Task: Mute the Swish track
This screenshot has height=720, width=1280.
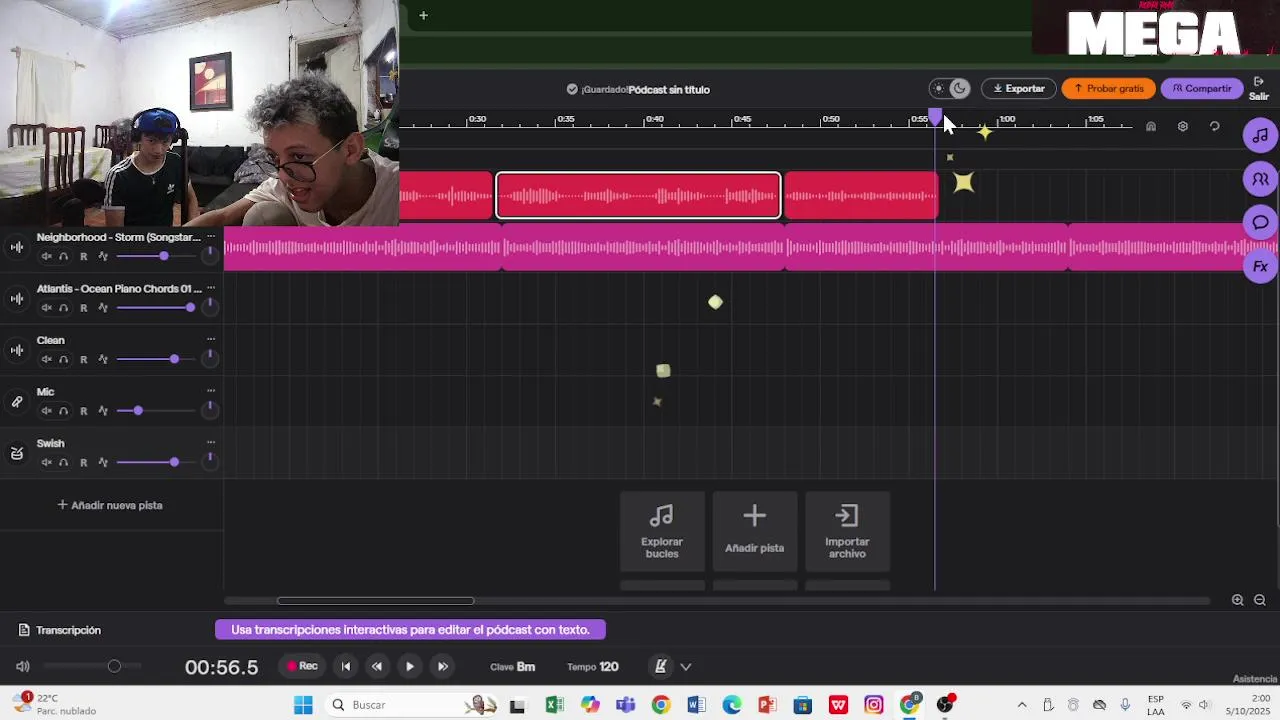Action: pyautogui.click(x=46, y=462)
